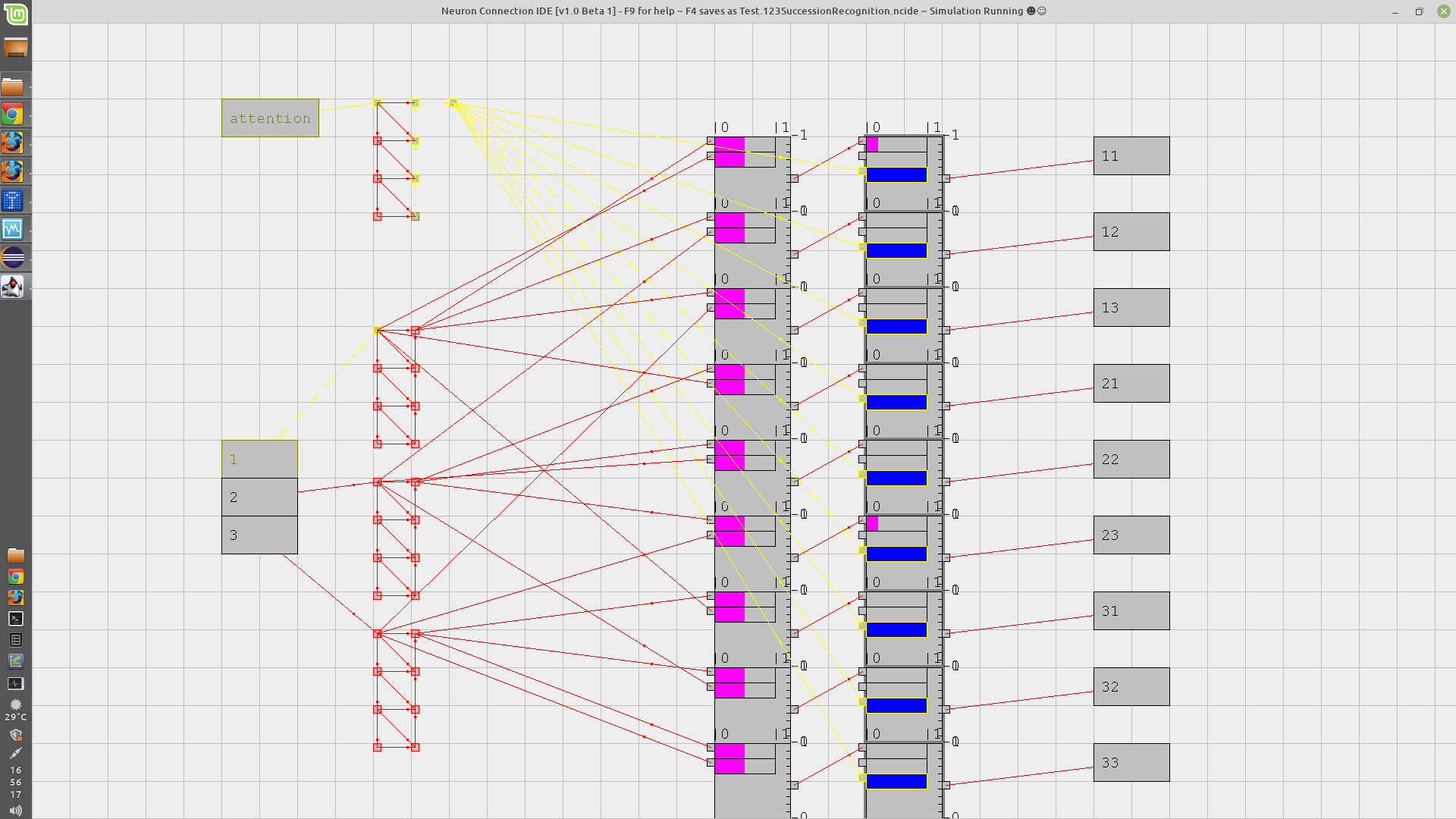Screen dimensions: 1456x819
Task: Click the volume speaker icon
Action: pyautogui.click(x=16, y=810)
